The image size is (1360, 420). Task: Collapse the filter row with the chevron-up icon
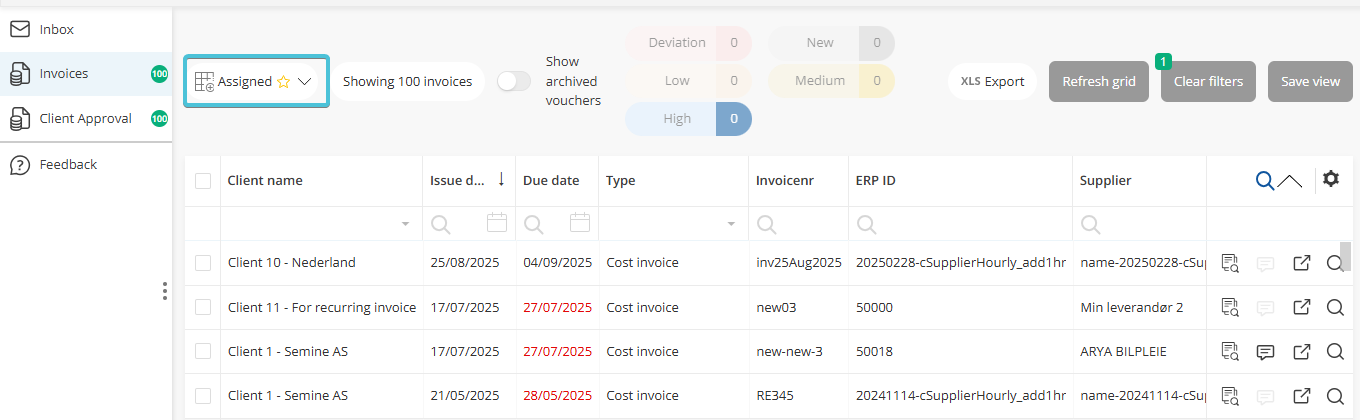[1290, 181]
